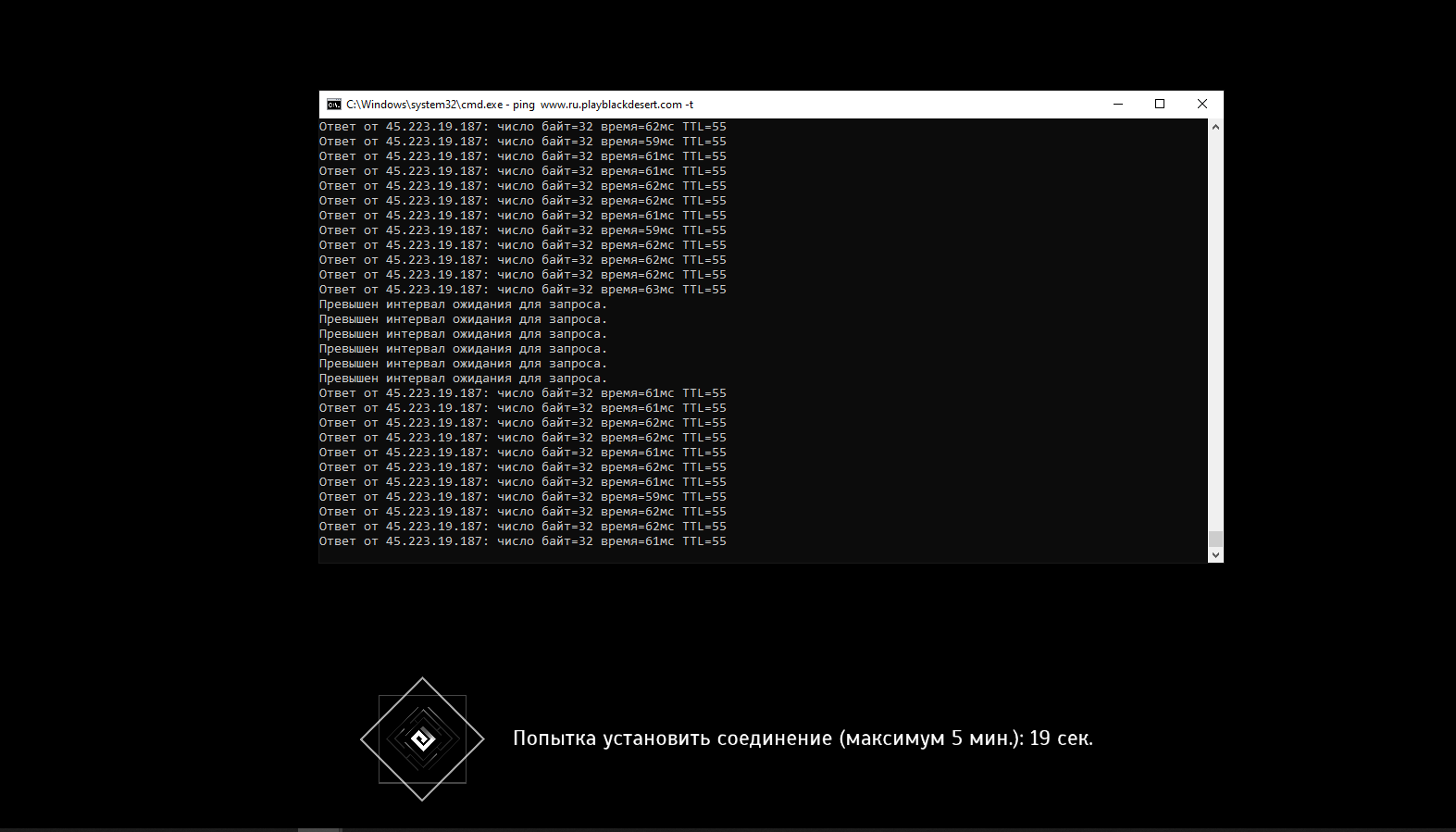Open the cmd.exe system menu icon

click(333, 105)
